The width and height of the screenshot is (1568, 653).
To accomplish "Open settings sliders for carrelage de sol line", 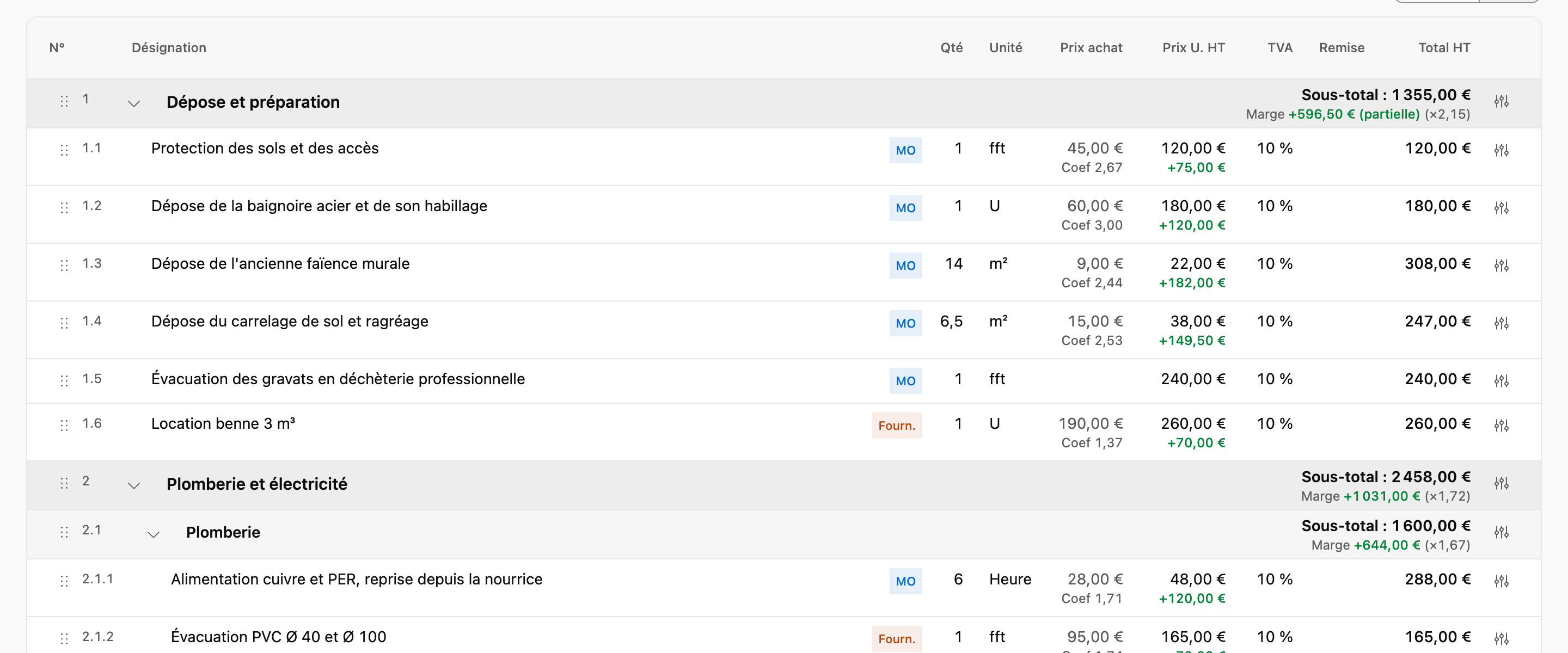I will pos(1501,323).
